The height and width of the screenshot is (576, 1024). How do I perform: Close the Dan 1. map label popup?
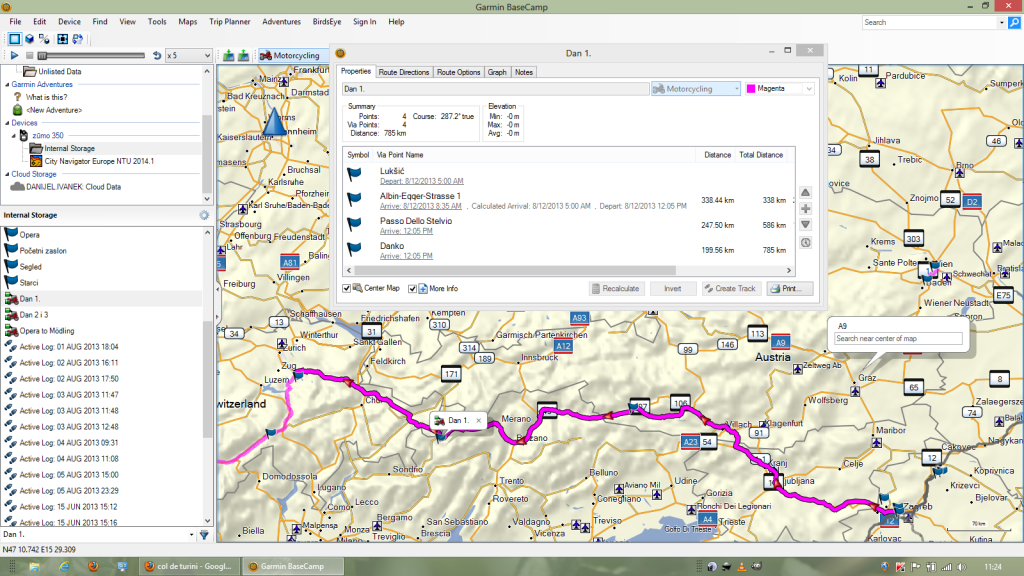point(479,421)
